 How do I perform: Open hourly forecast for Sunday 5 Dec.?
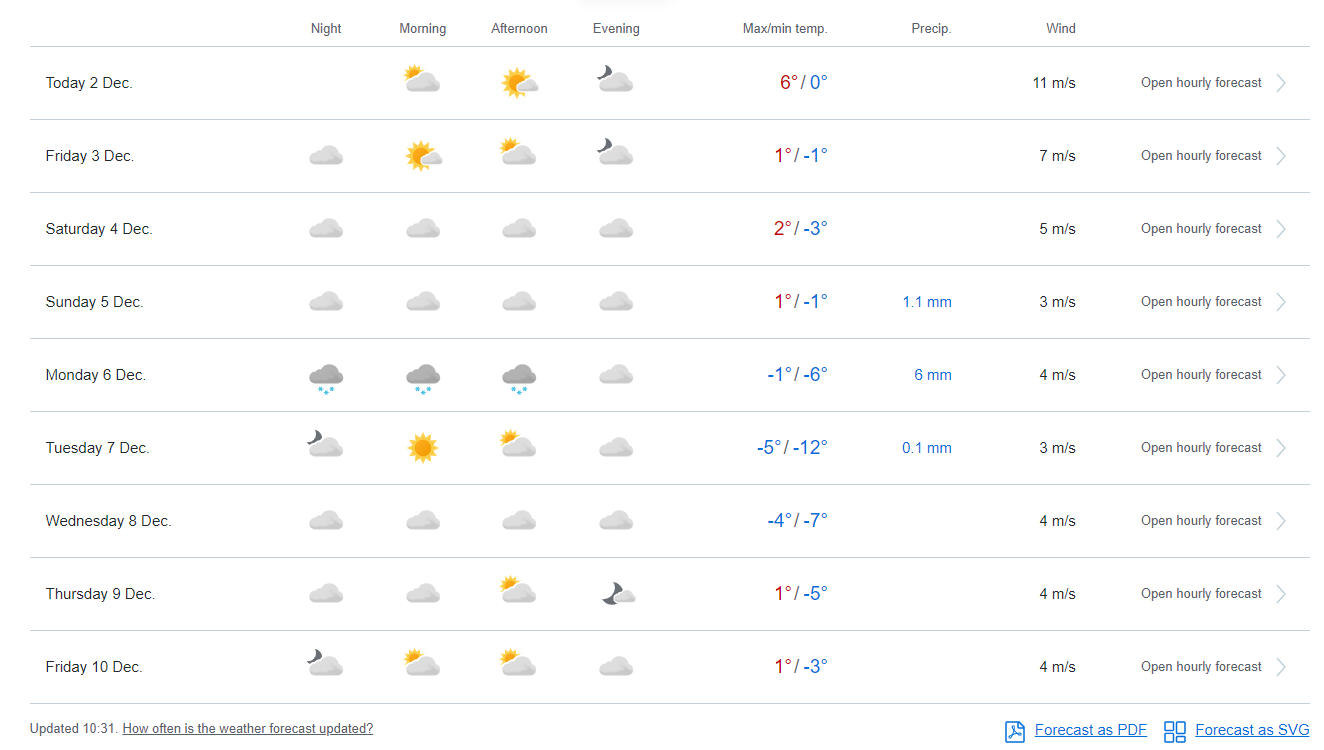coord(1201,302)
